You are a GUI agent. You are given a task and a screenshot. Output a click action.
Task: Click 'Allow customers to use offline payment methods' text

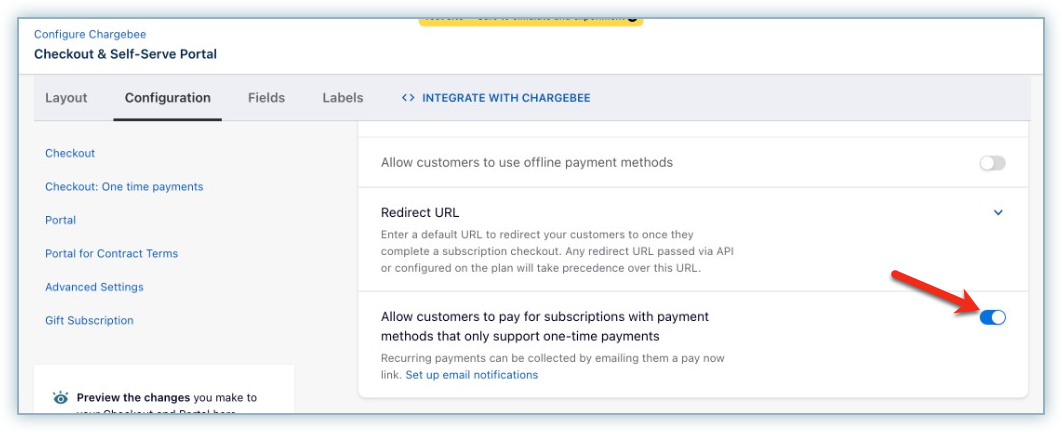527,163
